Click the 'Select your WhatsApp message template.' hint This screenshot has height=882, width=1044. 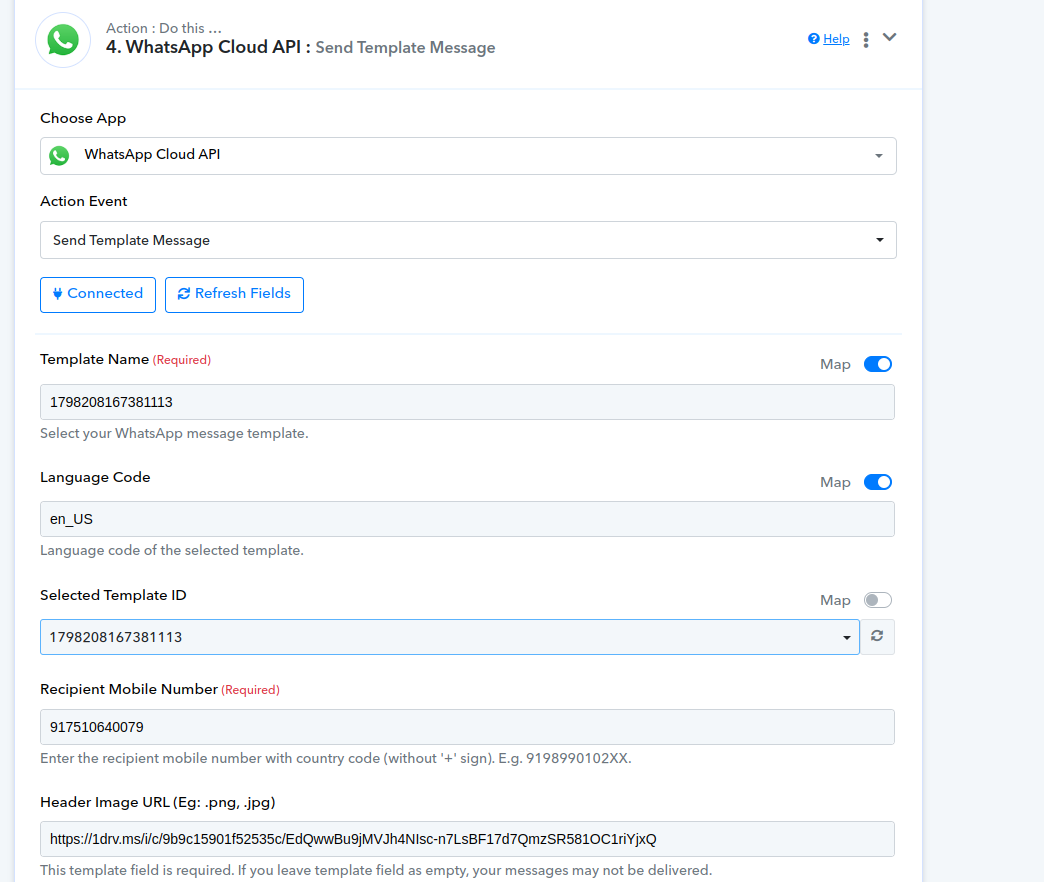click(174, 433)
